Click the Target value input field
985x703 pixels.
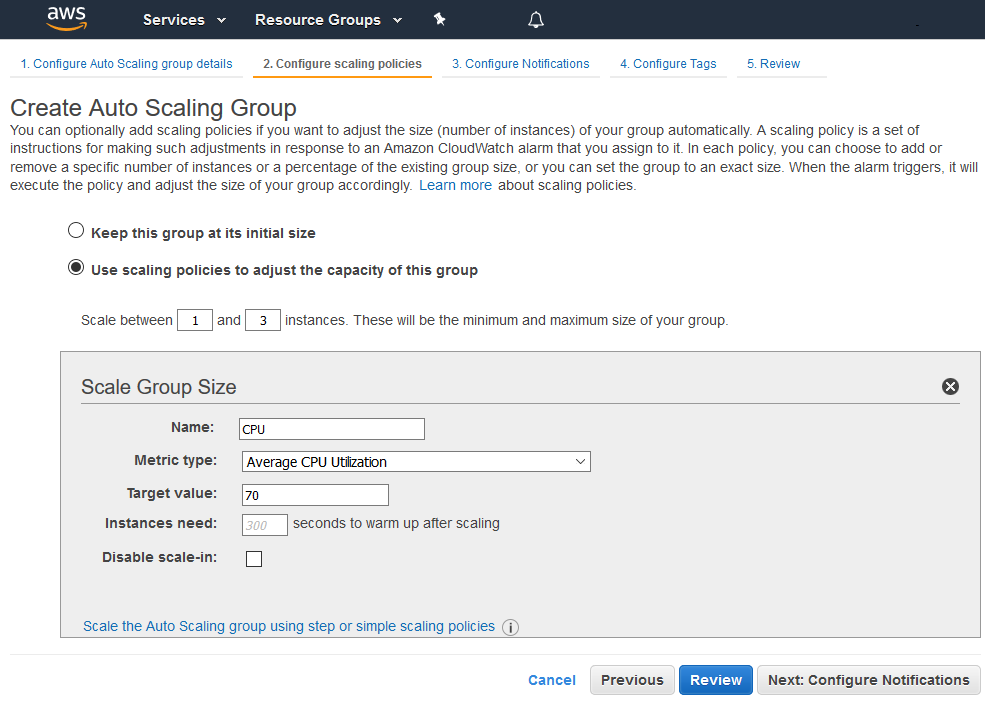point(315,495)
